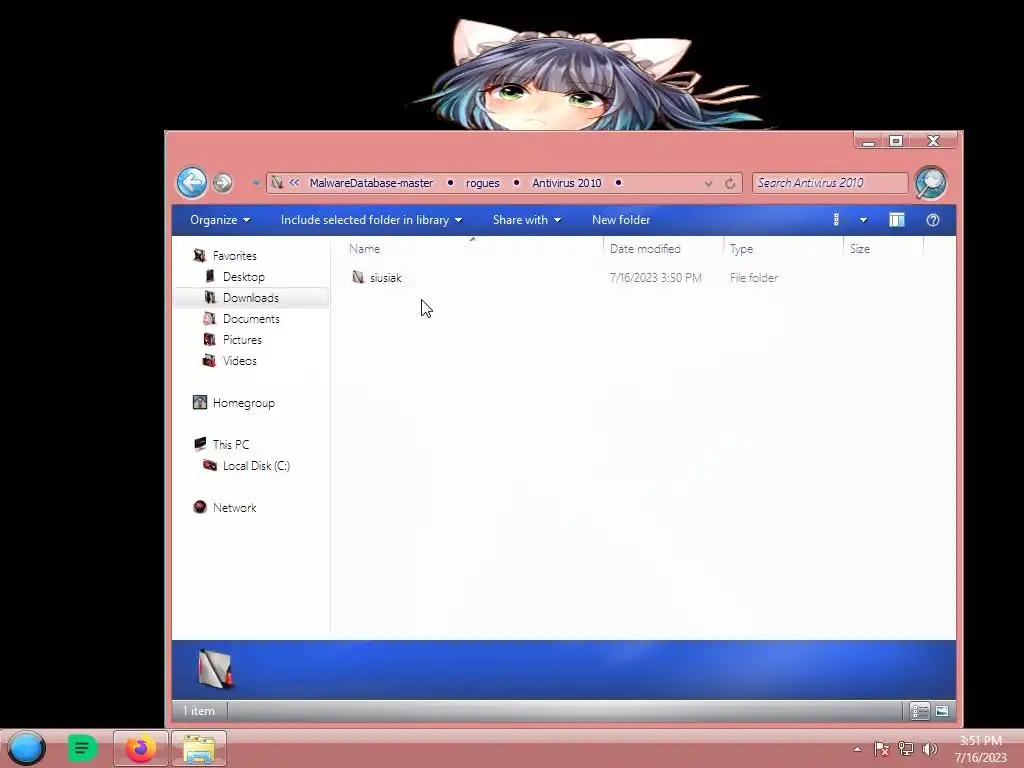The width and height of the screenshot is (1024, 768).
Task: Open the recent locations dropdown beside Forward
Action: [255, 183]
